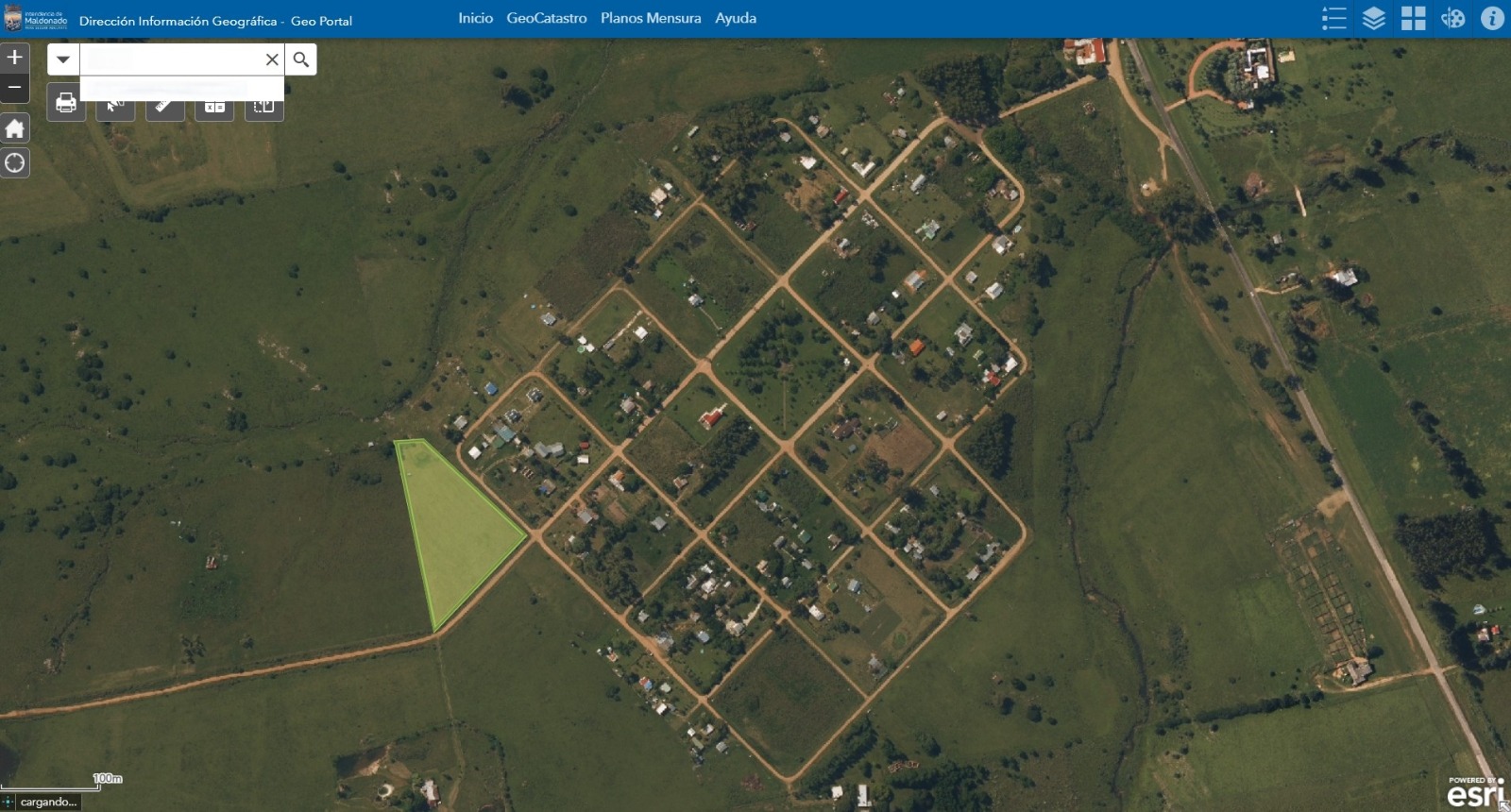Viewport: 1511px width, 812px height.
Task: Open the Legend panel
Action: click(1333, 18)
